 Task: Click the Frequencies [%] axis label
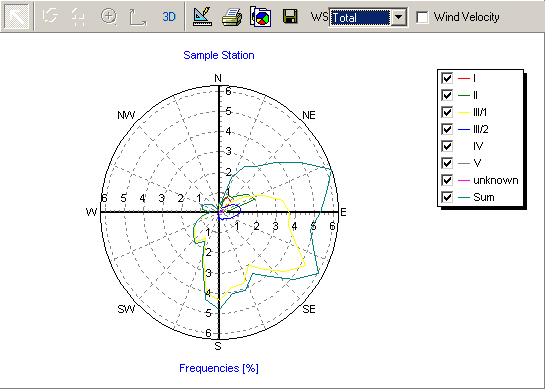(x=219, y=368)
